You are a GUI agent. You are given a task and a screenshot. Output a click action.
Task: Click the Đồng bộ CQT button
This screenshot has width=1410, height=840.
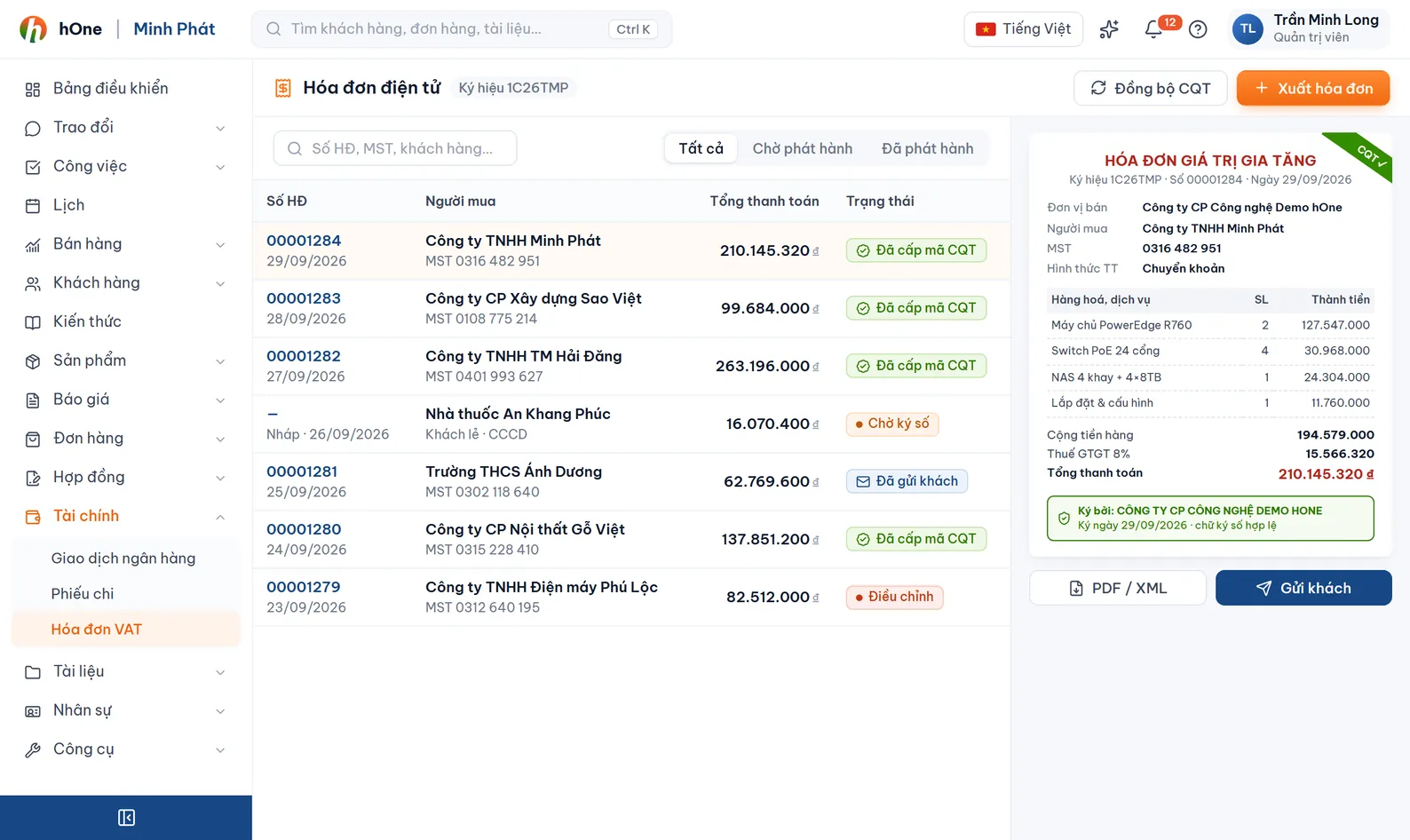(1151, 88)
